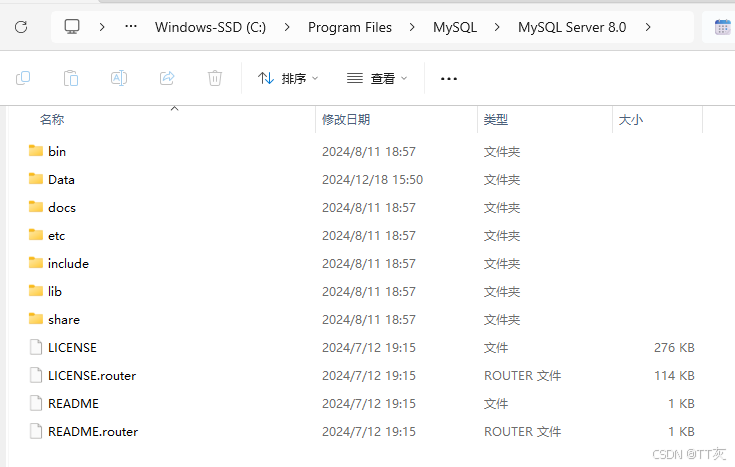Expand the chevron after Program Files
Viewport: 735px width, 467px height.
tap(412, 27)
